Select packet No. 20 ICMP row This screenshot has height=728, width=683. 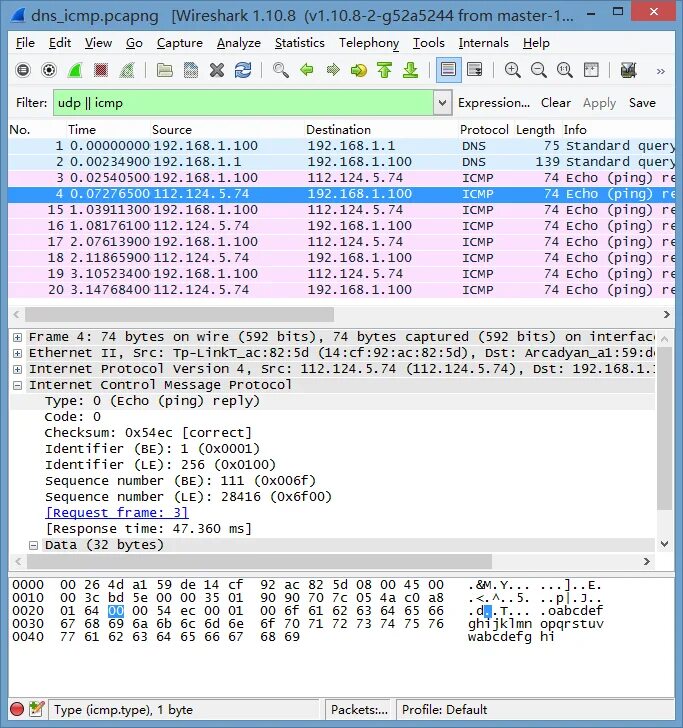tap(341, 290)
